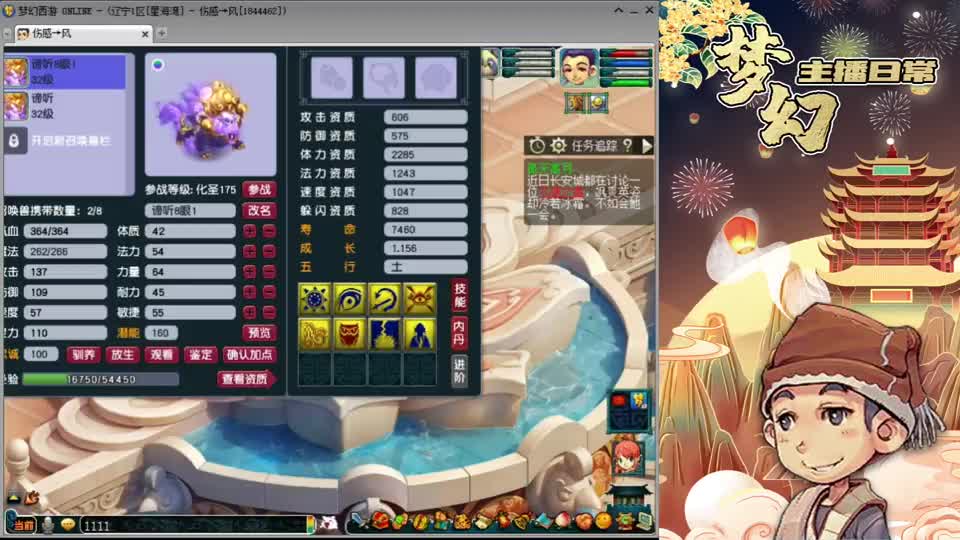
Task: Click the yellow speech bubble emoji icon
Action: [x=68, y=525]
